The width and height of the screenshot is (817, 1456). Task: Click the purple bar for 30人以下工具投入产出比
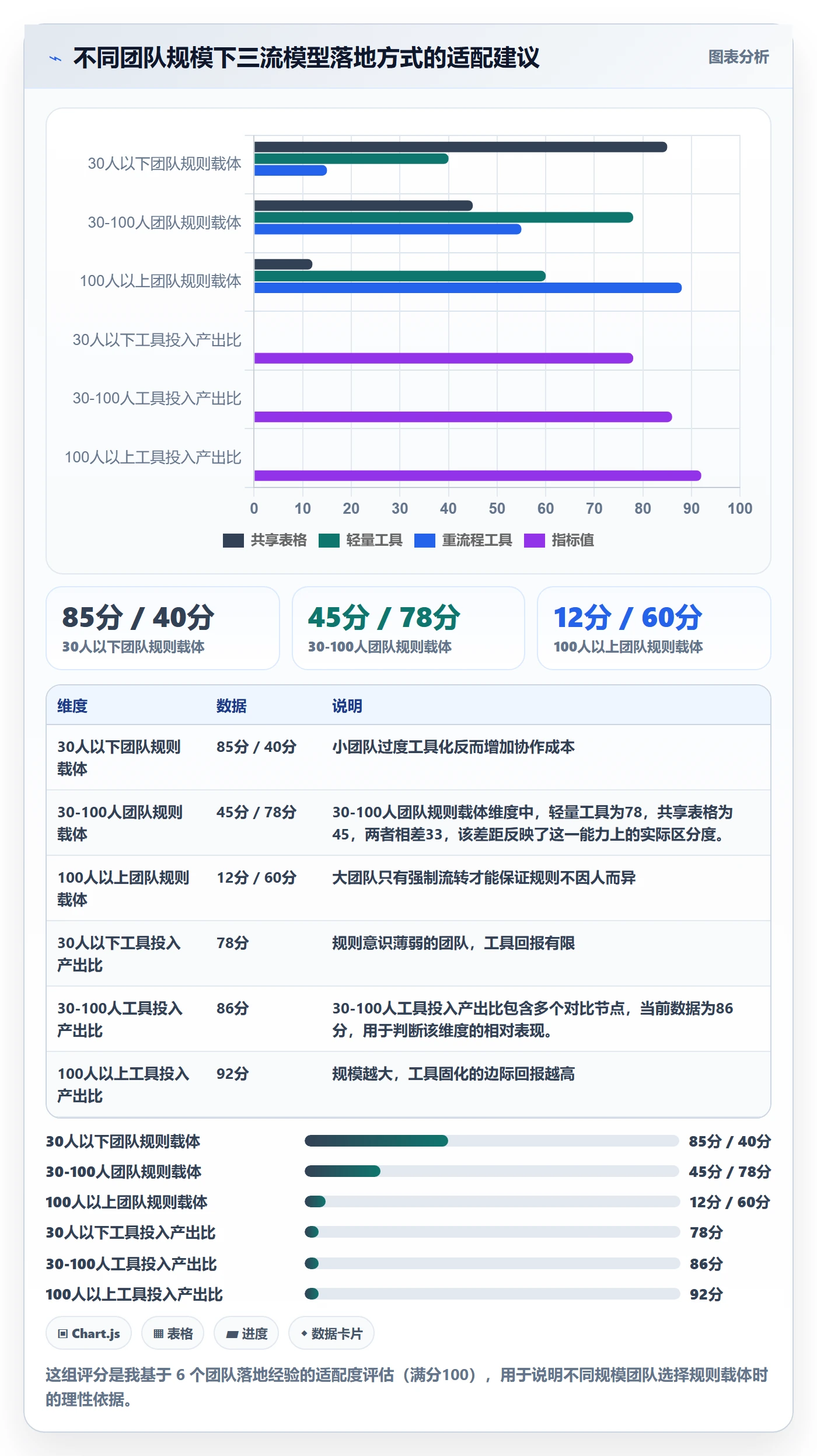[444, 358]
